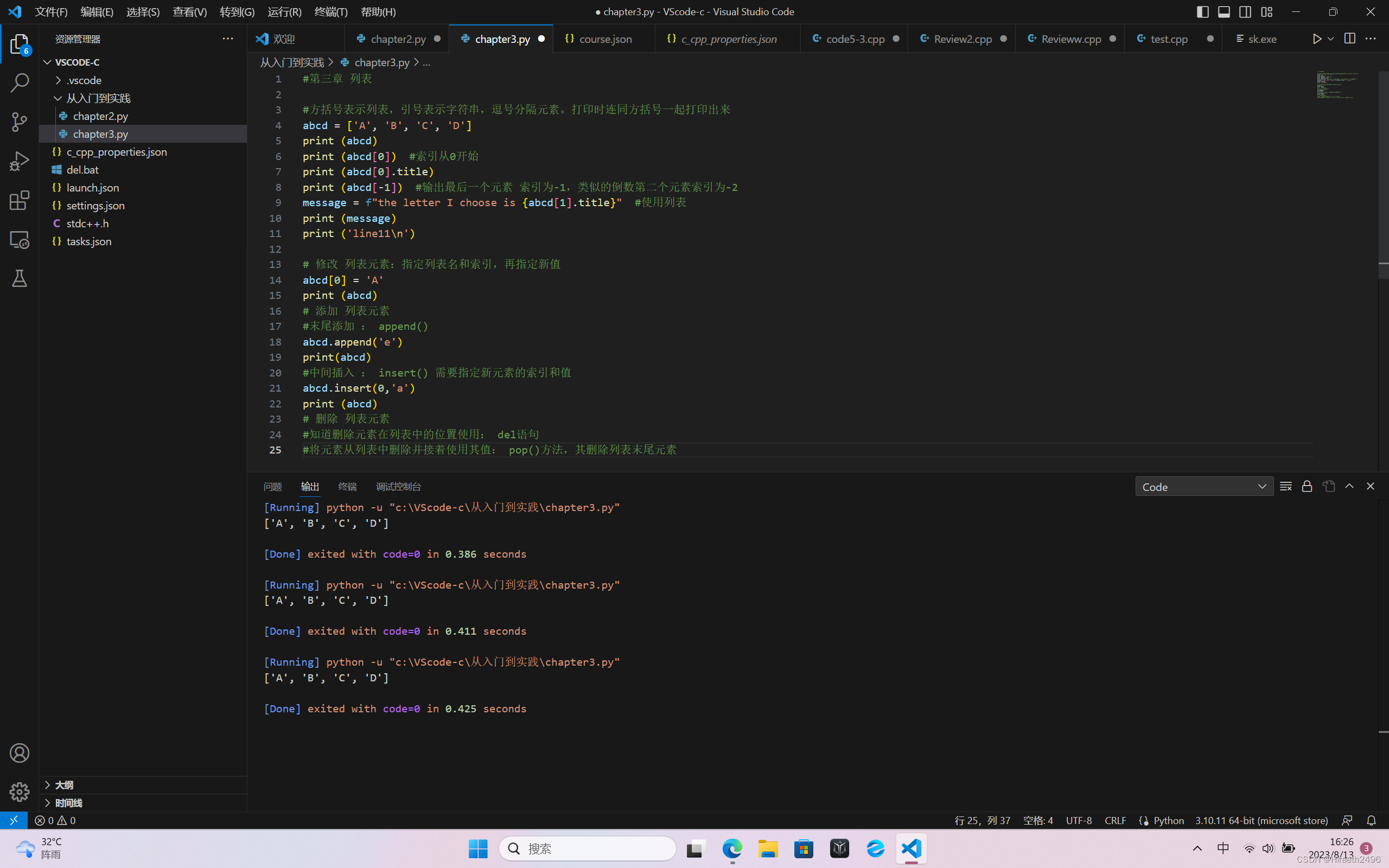Open the Source Control view

pos(19,122)
